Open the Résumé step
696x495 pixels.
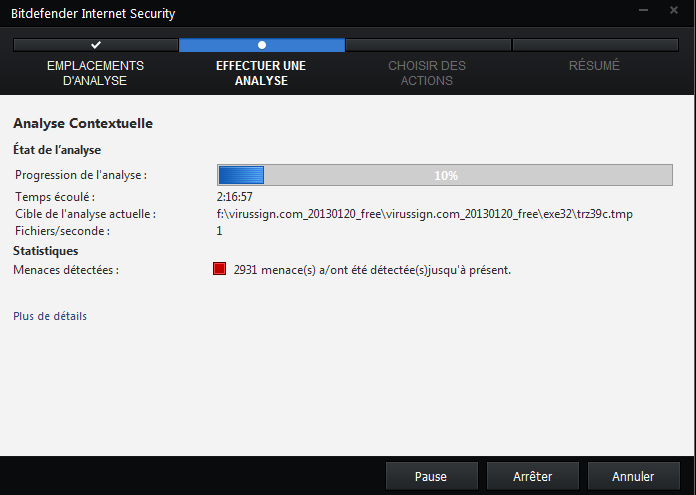[x=594, y=66]
